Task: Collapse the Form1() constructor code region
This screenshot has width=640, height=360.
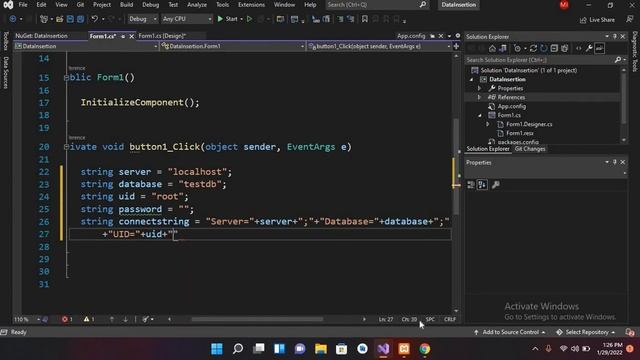Action: coord(66,78)
